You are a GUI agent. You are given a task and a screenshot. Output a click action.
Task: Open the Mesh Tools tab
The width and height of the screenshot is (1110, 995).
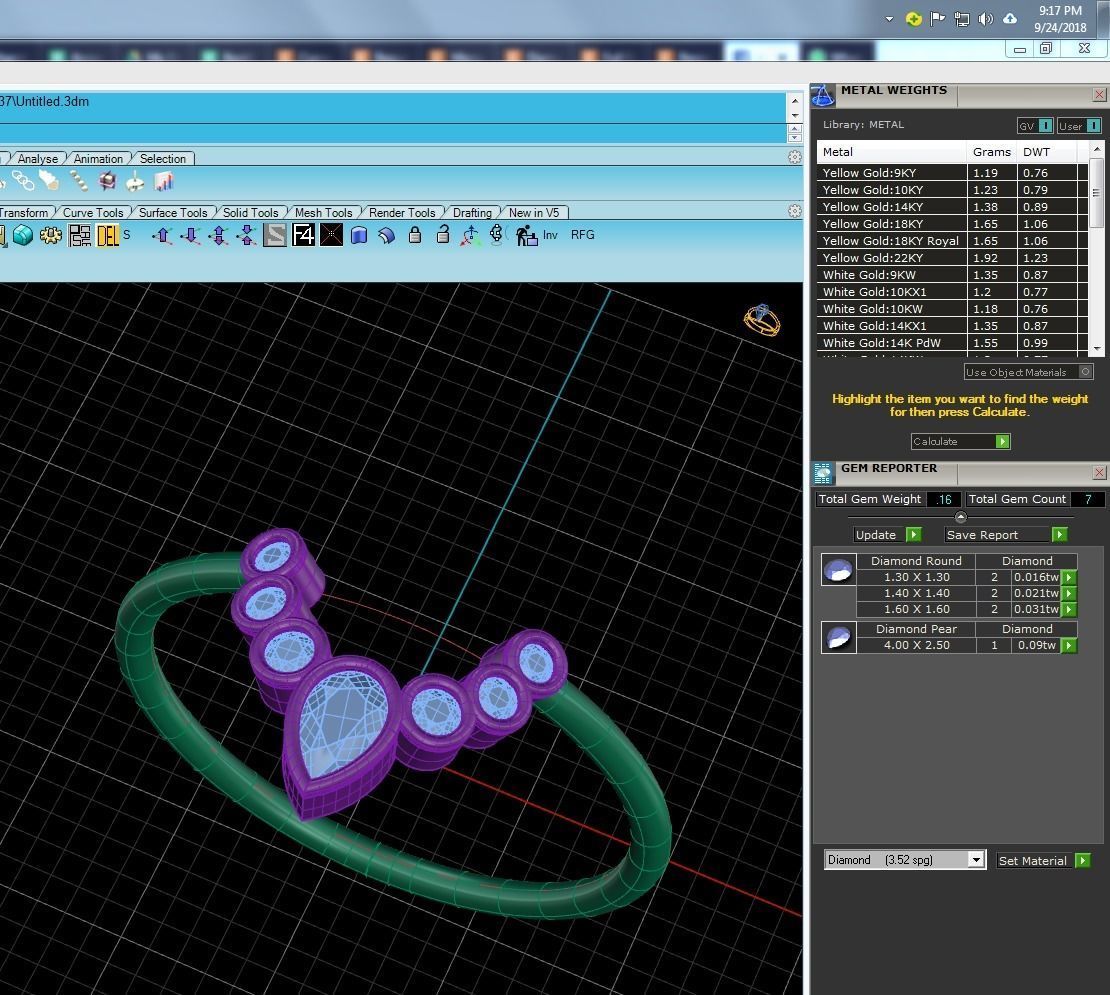pos(324,212)
